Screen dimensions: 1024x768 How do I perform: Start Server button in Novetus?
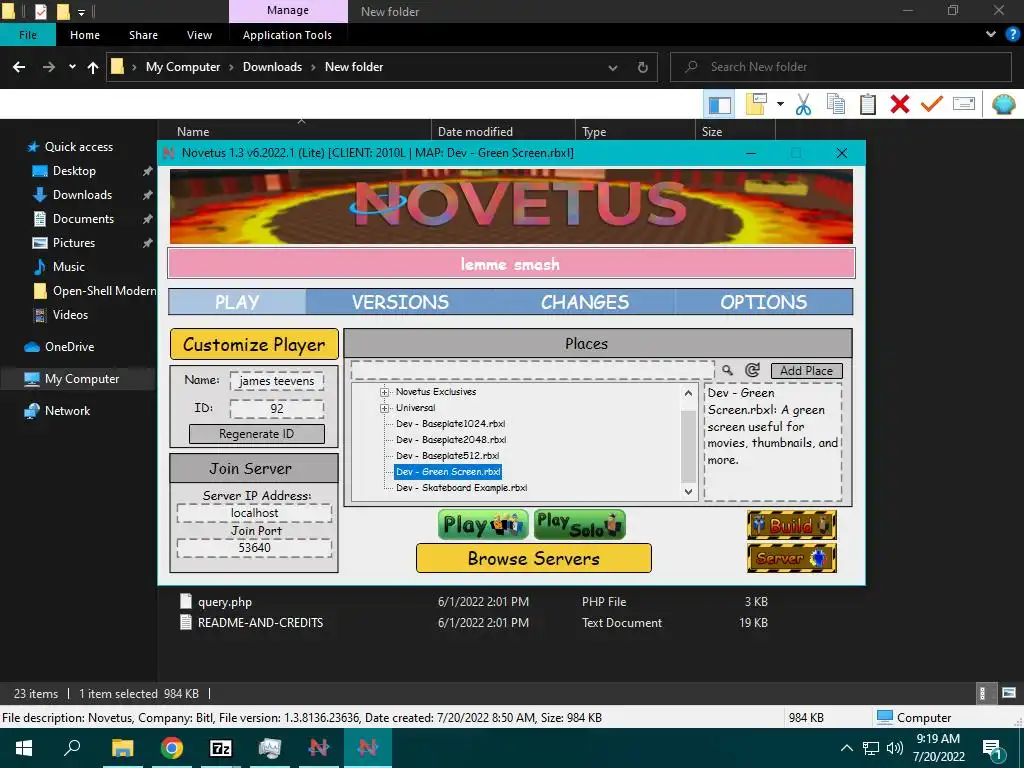(792, 558)
